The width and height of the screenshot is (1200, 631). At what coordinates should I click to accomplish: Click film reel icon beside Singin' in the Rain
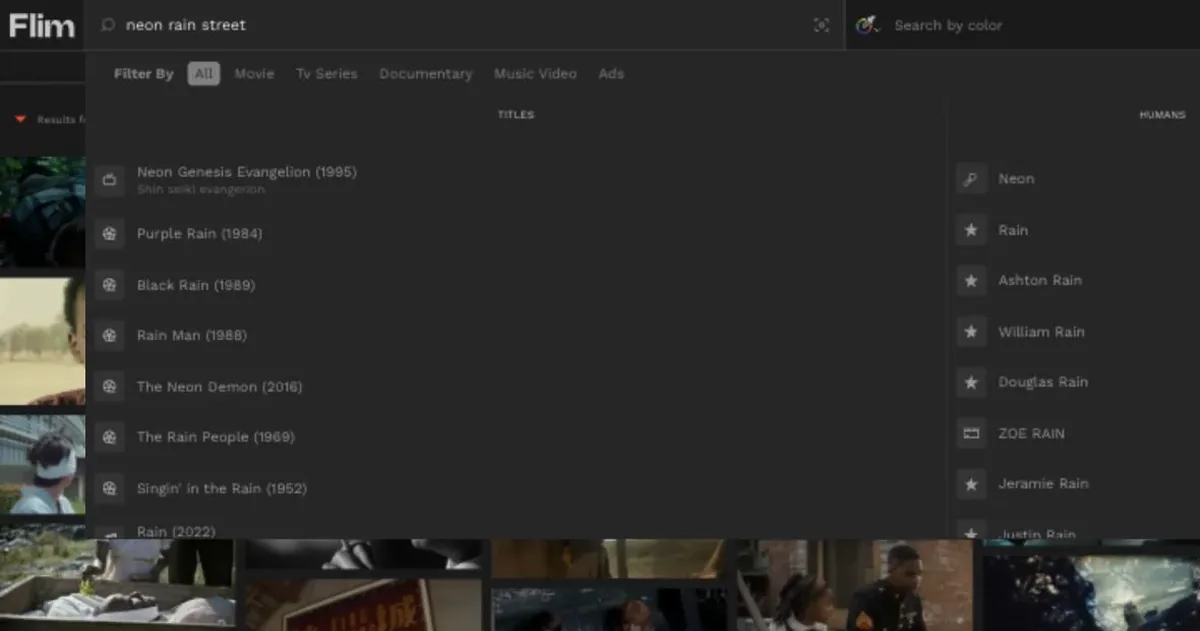(x=110, y=488)
